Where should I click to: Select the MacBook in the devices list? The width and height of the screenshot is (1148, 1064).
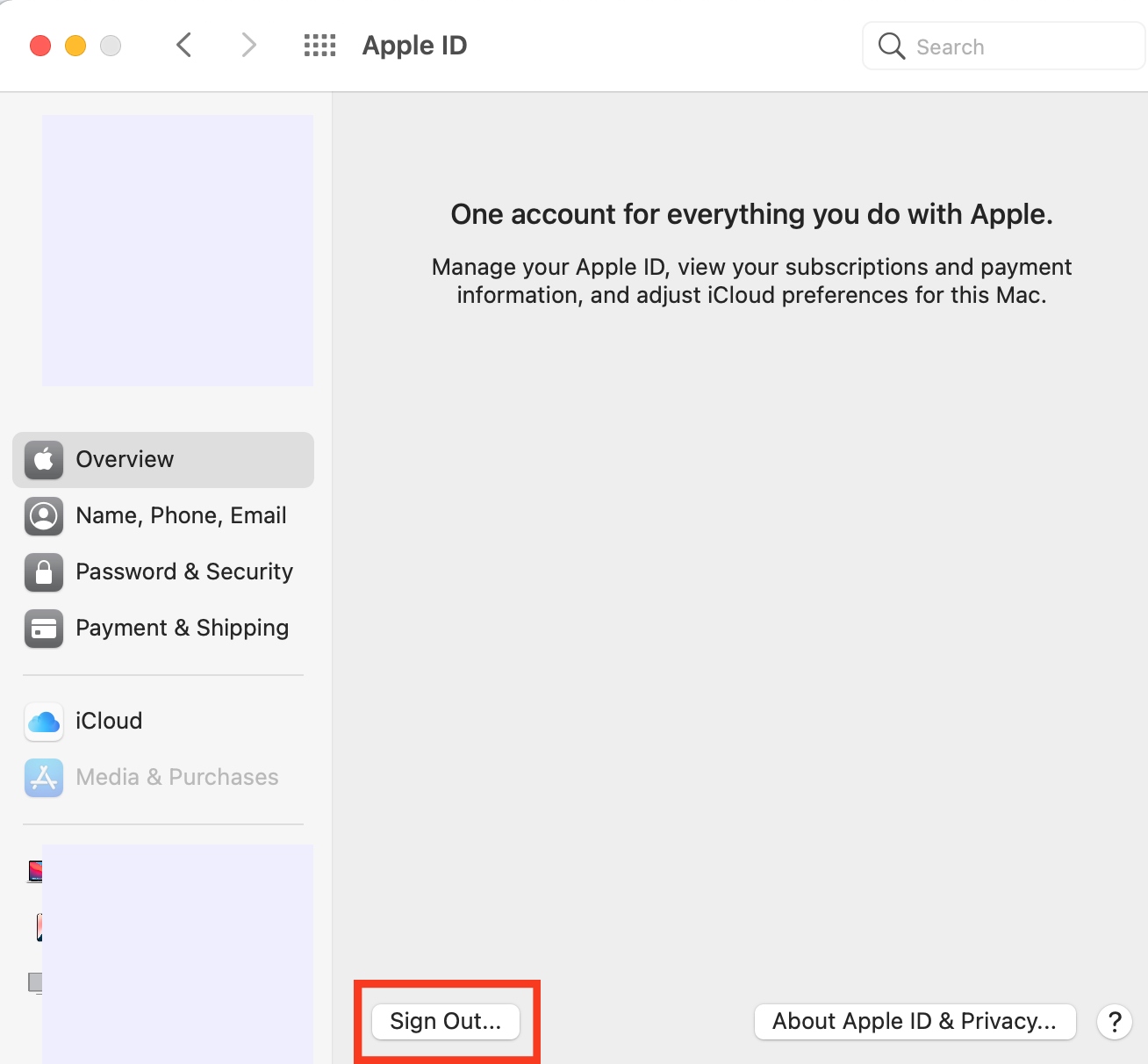37,871
